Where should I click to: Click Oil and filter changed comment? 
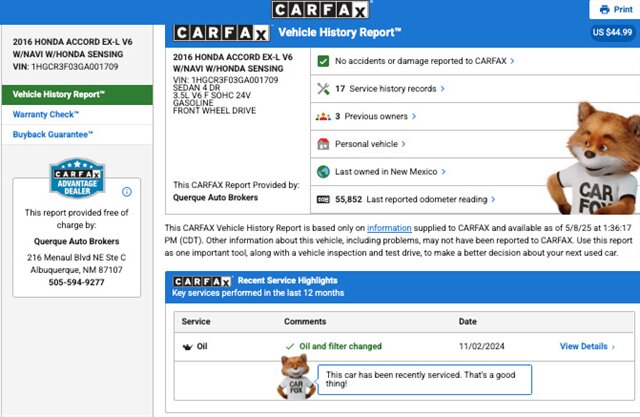click(x=340, y=346)
